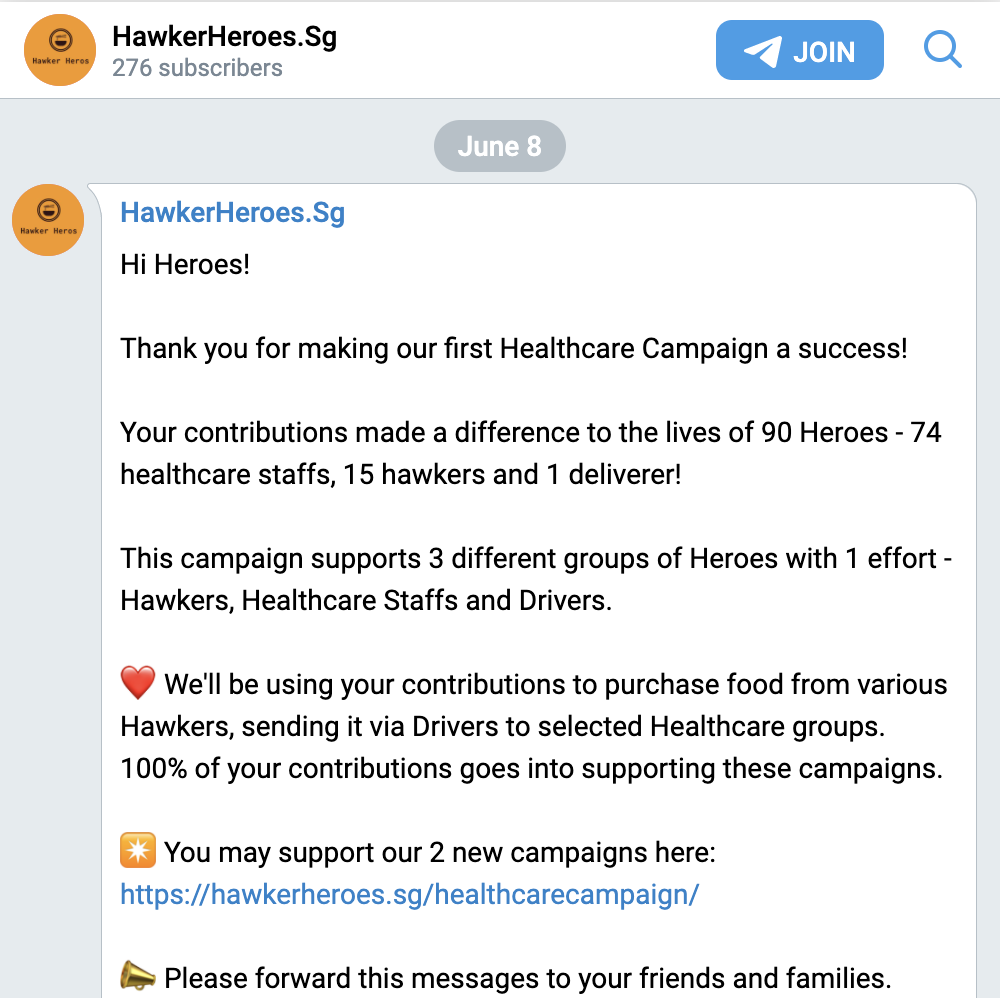
Task: Open the channel search magnifier icon
Action: click(x=942, y=49)
